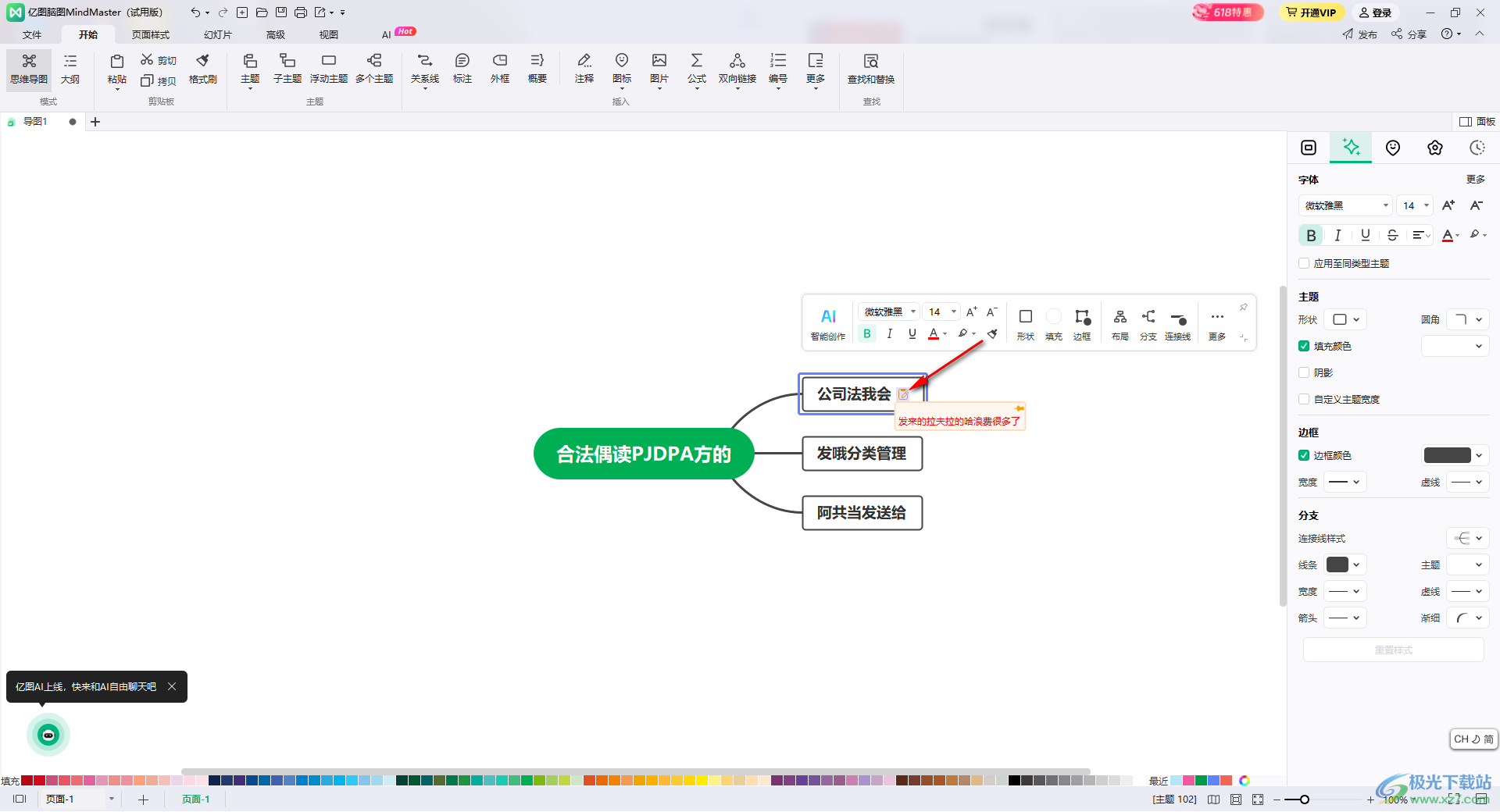Insert a formula (公式)

[697, 69]
